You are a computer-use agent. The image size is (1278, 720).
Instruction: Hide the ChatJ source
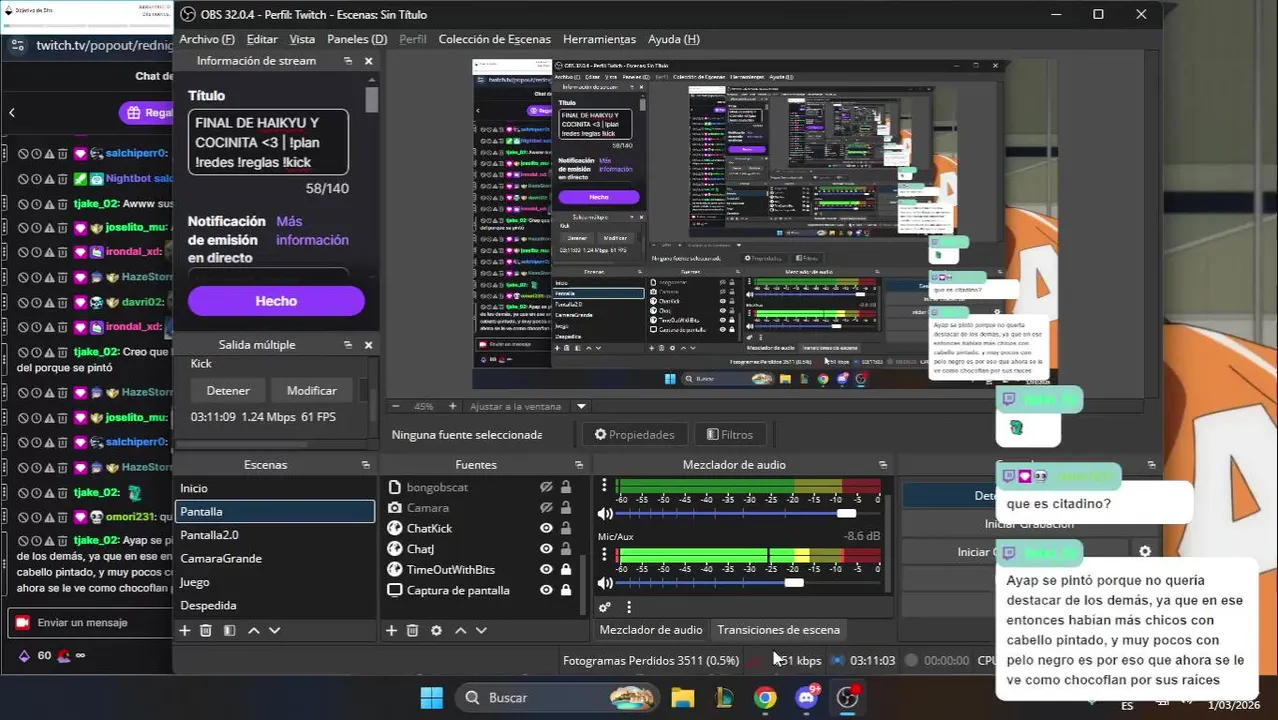click(x=546, y=549)
